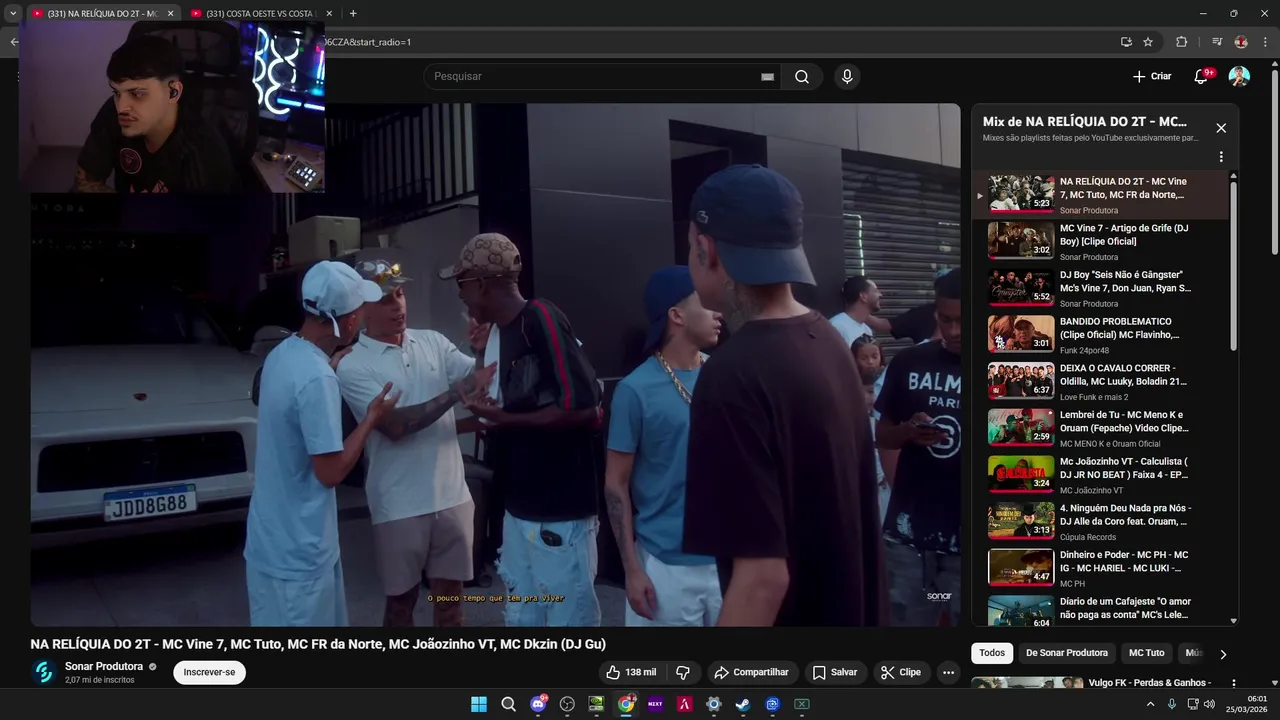This screenshot has height=720, width=1280.
Task: Subscribe with Inscrever-se button
Action: click(x=209, y=672)
